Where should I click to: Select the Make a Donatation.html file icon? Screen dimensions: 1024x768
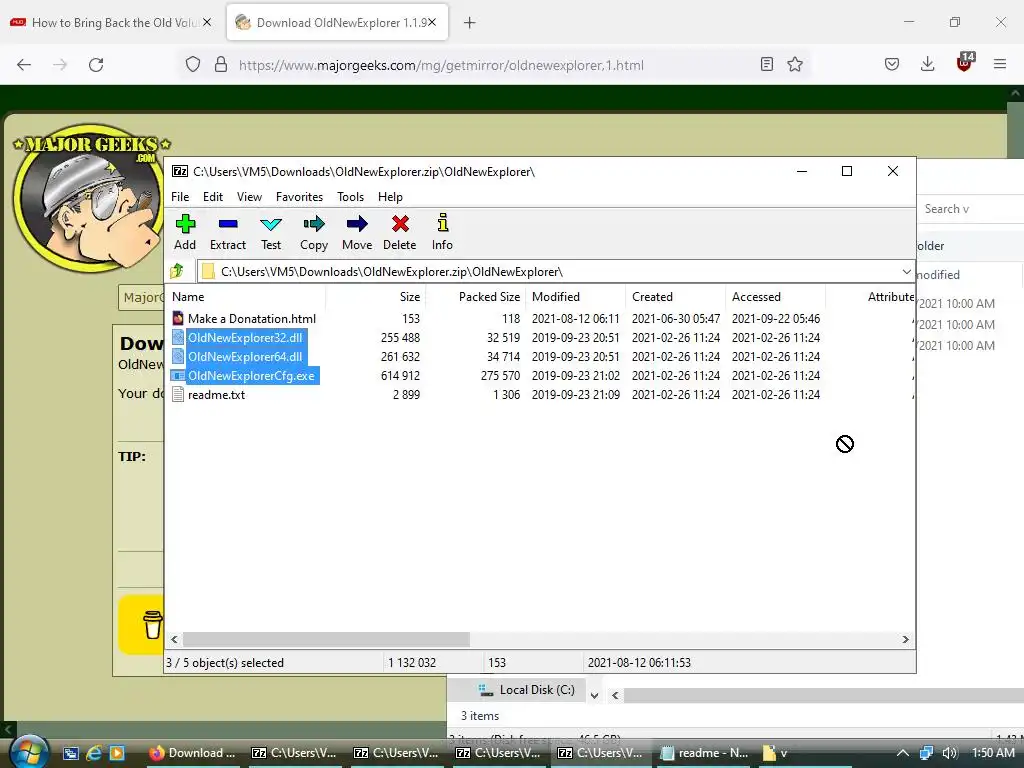click(x=178, y=319)
